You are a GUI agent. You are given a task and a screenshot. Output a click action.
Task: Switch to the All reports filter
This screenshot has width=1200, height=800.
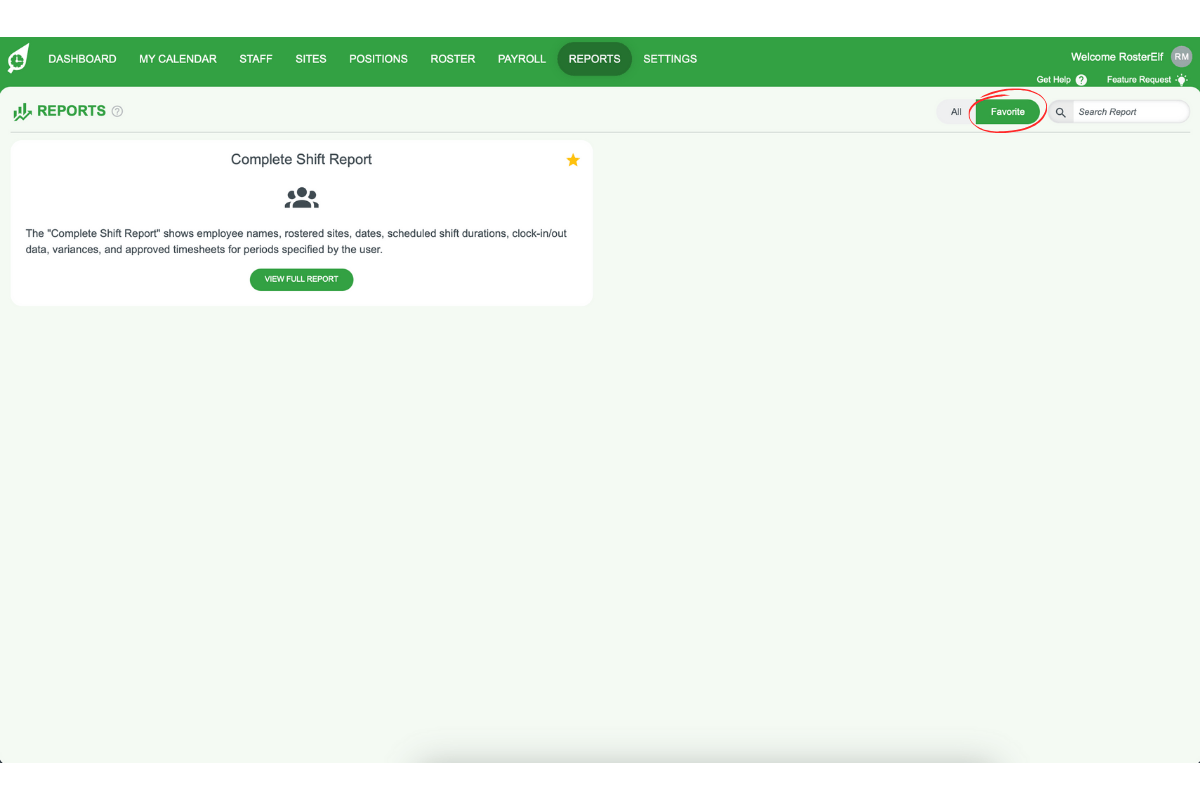956,112
